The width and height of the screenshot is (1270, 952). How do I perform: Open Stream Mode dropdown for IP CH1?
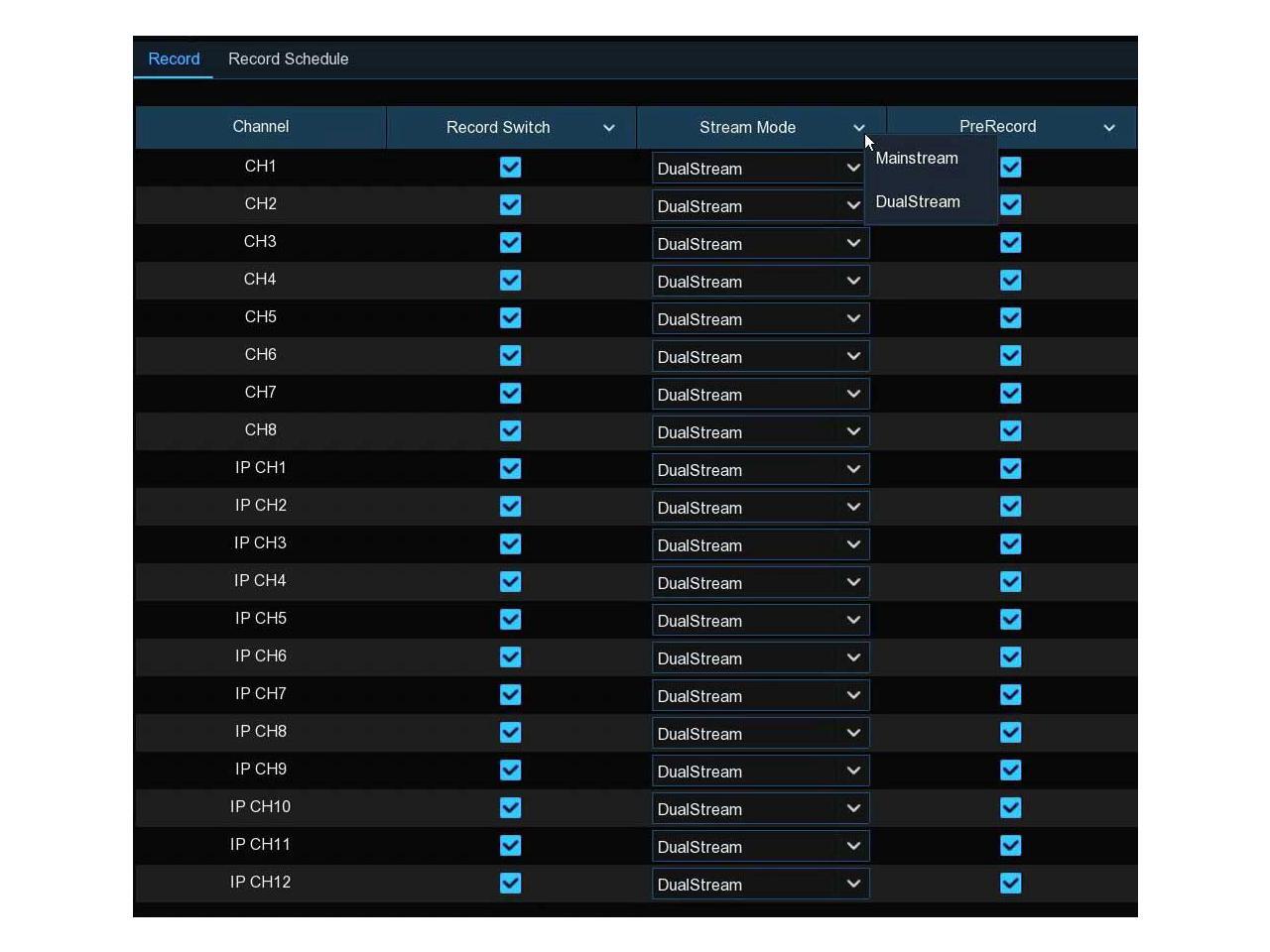[760, 470]
